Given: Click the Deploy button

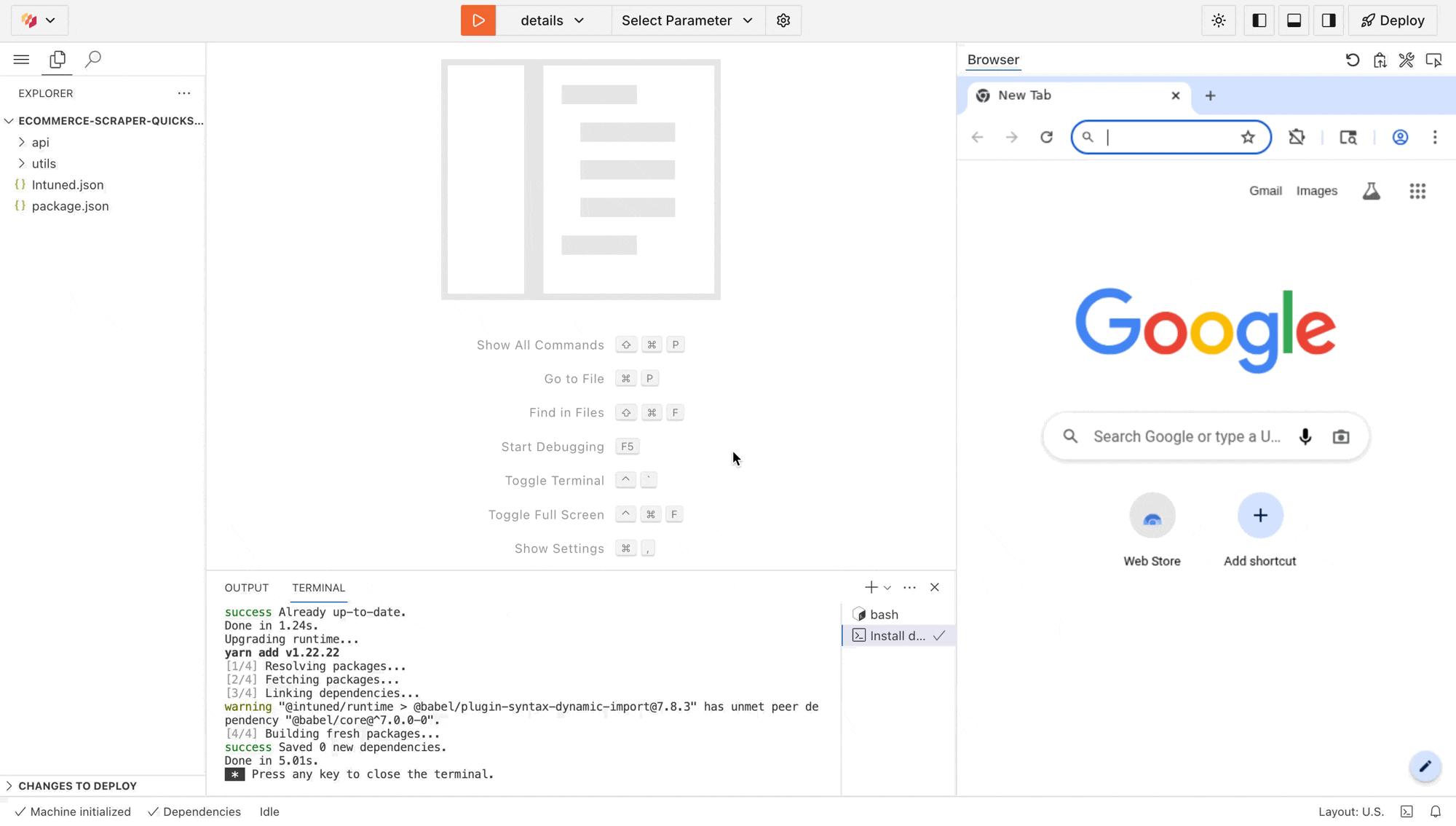Looking at the screenshot, I should point(1393,20).
